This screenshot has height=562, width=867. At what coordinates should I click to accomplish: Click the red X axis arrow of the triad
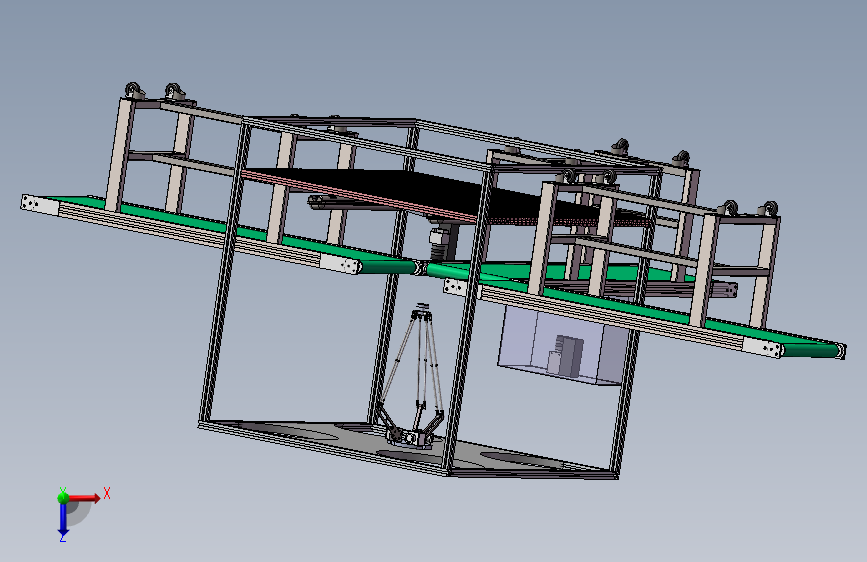[x=84, y=498]
